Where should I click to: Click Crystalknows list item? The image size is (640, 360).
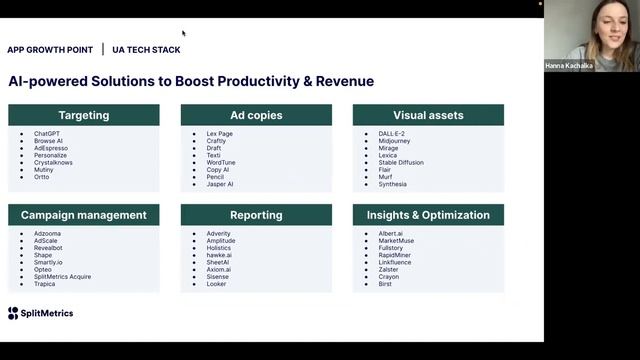[53, 162]
